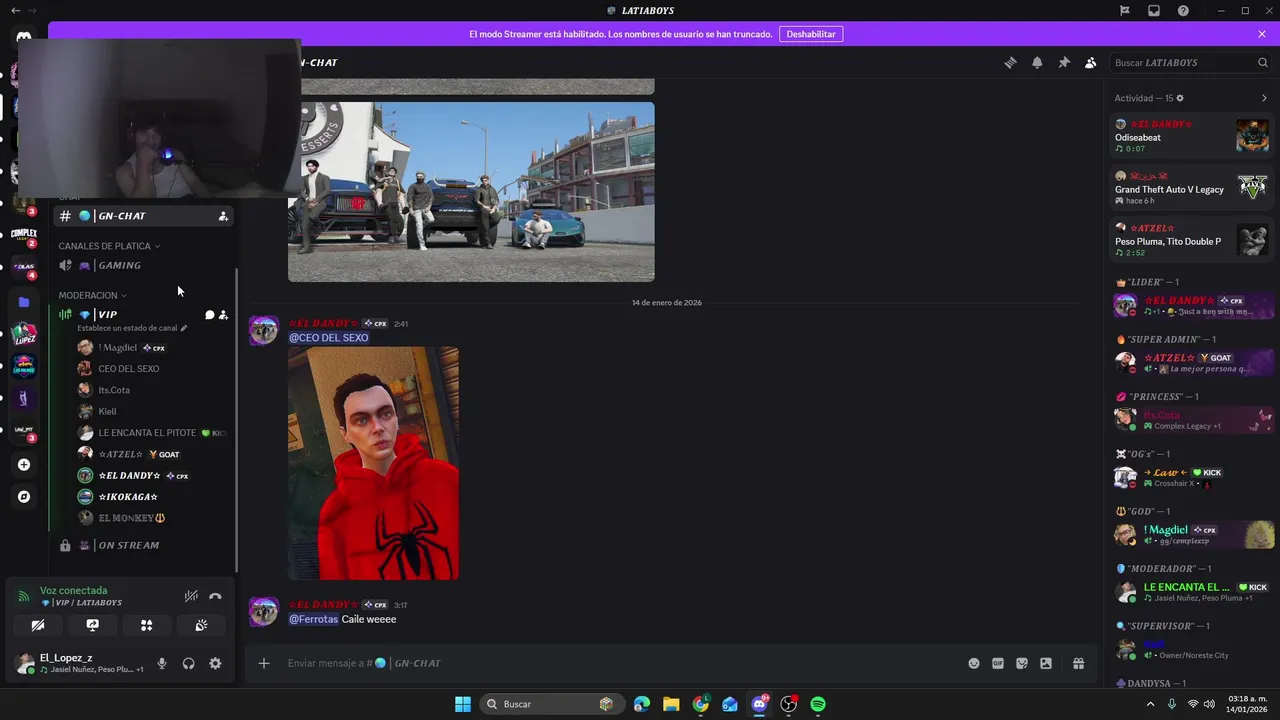Open the server folder icon in sidebar
The height and width of the screenshot is (720, 1280).
tap(24, 302)
